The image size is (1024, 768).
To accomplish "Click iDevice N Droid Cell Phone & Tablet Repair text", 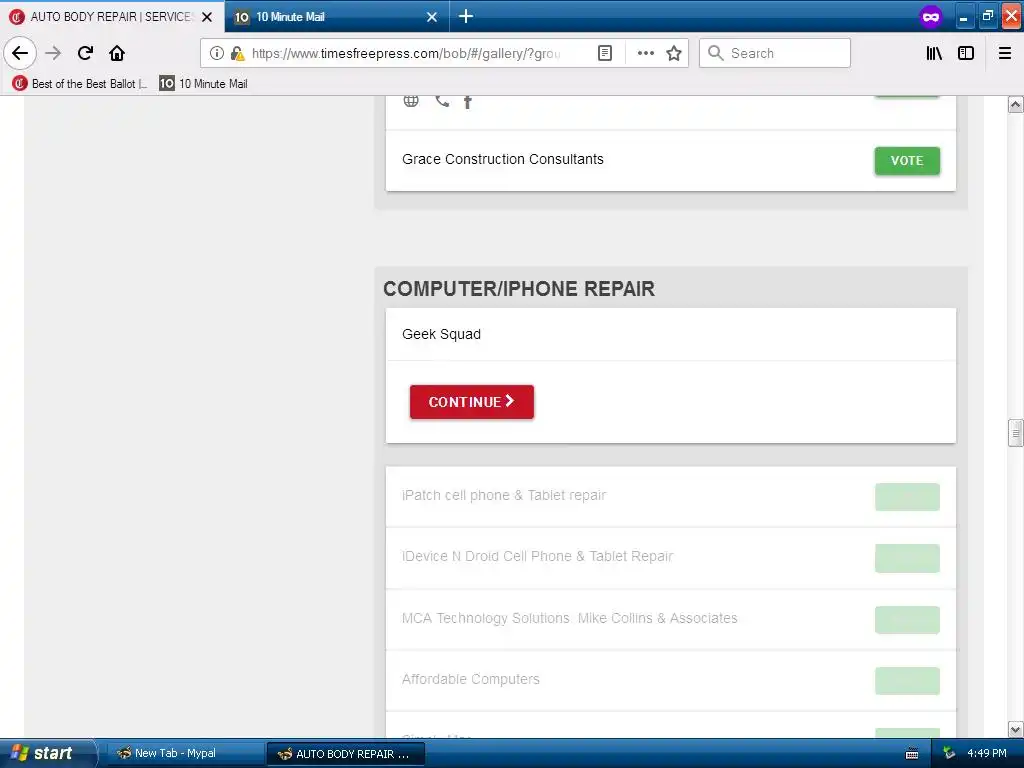I will tap(537, 556).
